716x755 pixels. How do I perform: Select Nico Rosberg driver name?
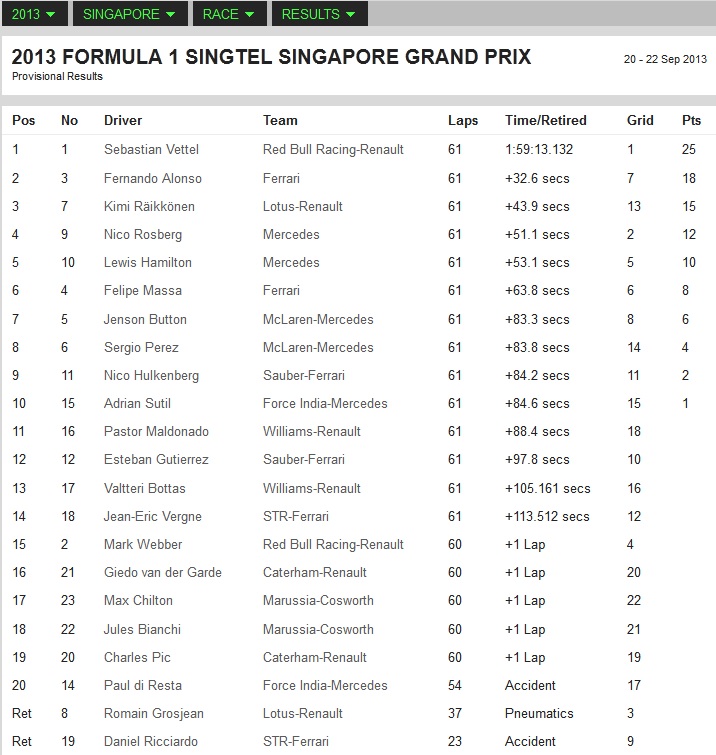143,234
